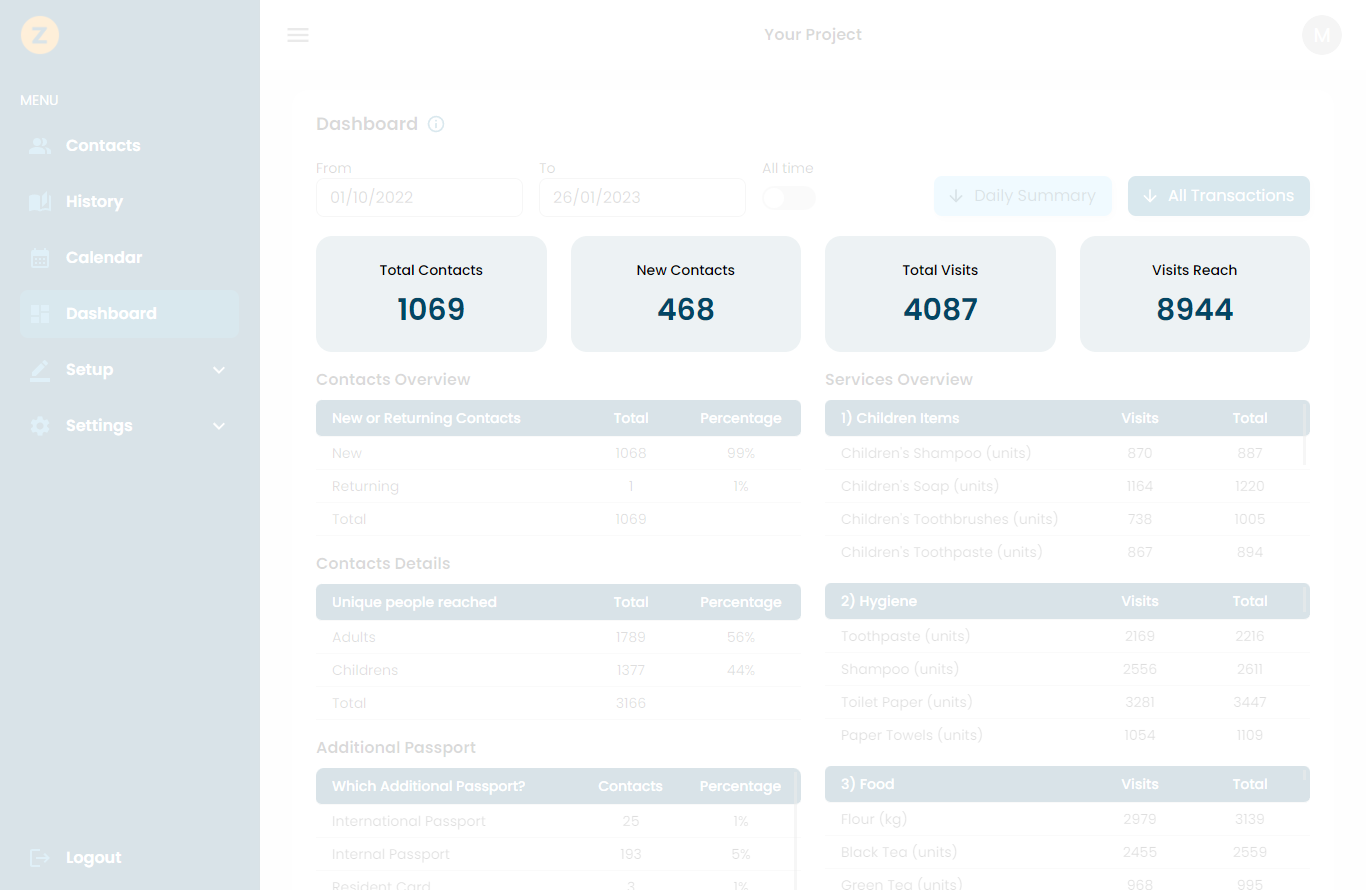Open the M user avatar menu

pos(1321,34)
